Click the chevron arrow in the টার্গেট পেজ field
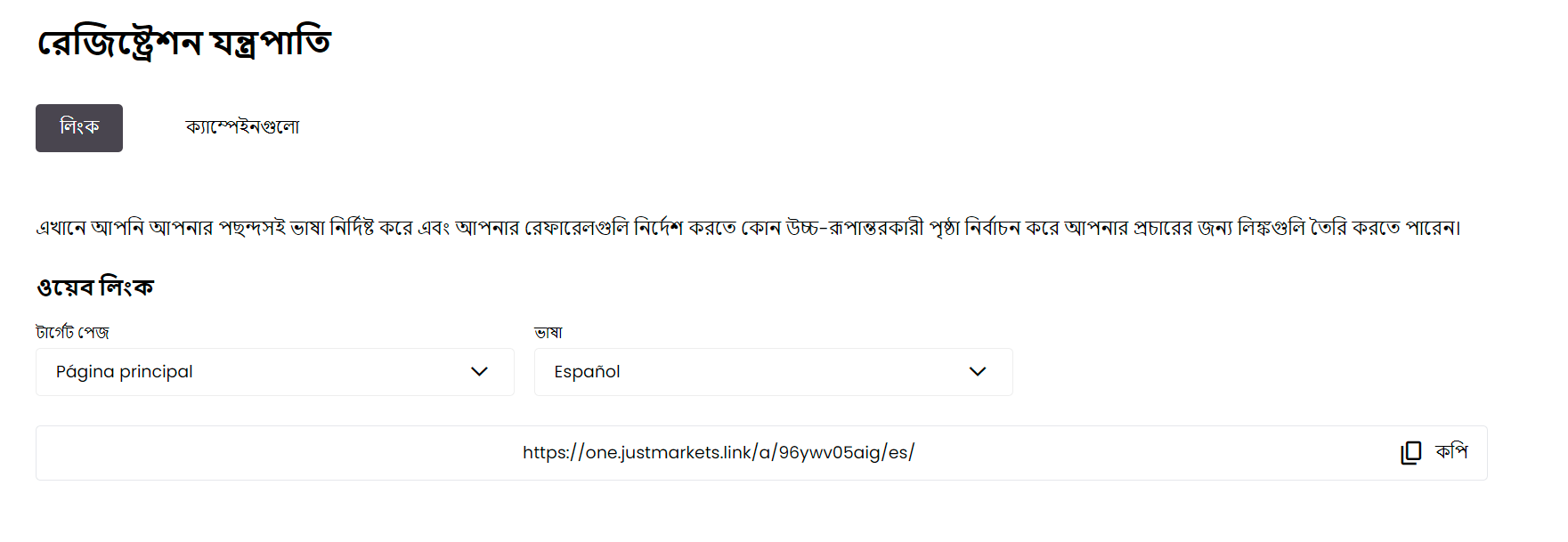 pos(479,372)
